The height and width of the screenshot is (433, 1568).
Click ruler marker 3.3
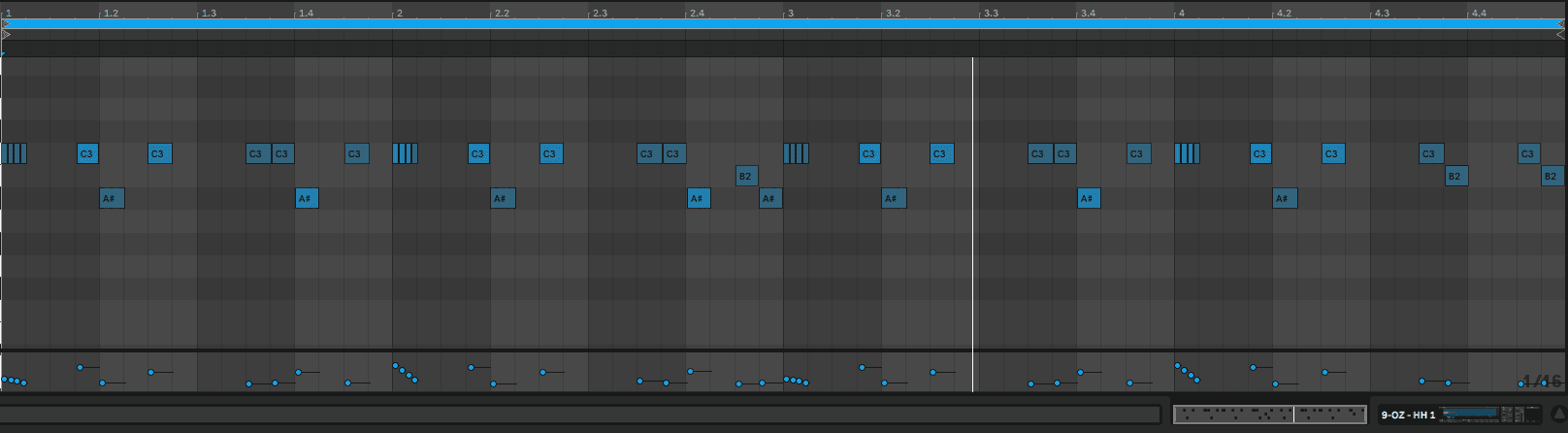(x=991, y=14)
